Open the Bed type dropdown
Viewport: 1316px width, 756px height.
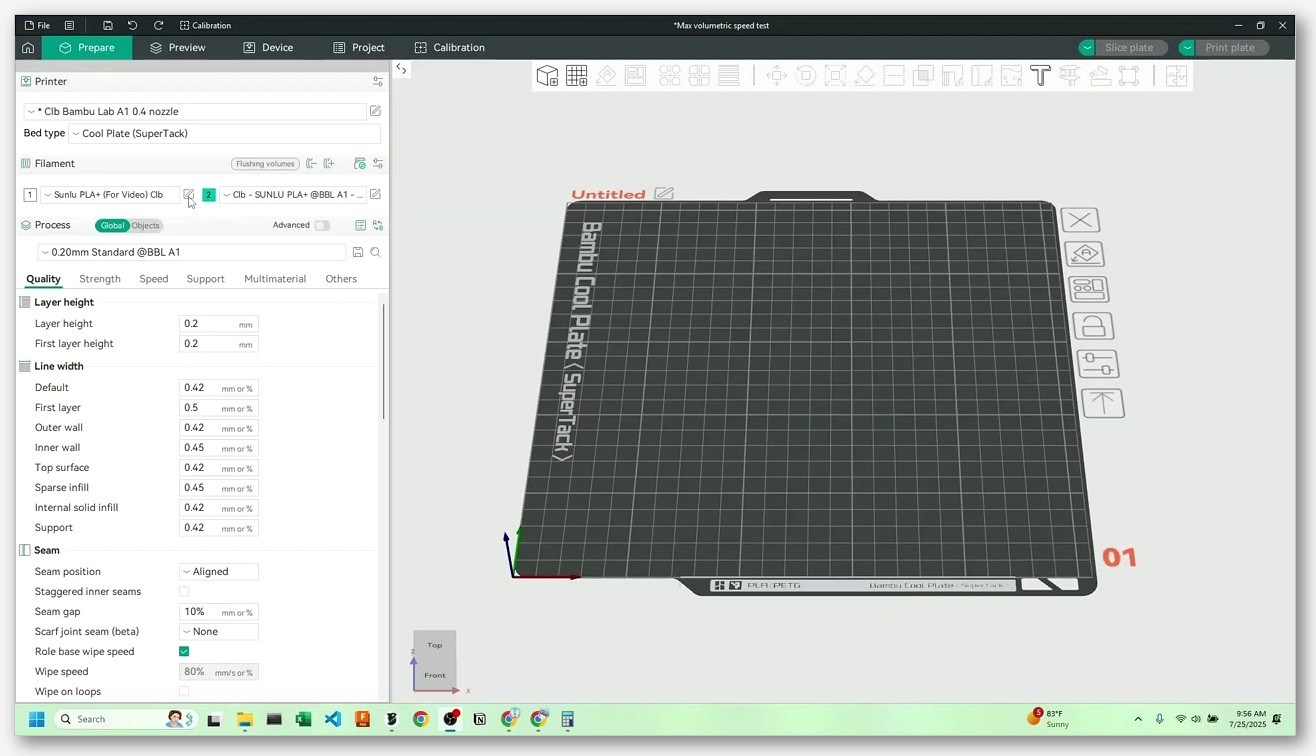(x=224, y=133)
